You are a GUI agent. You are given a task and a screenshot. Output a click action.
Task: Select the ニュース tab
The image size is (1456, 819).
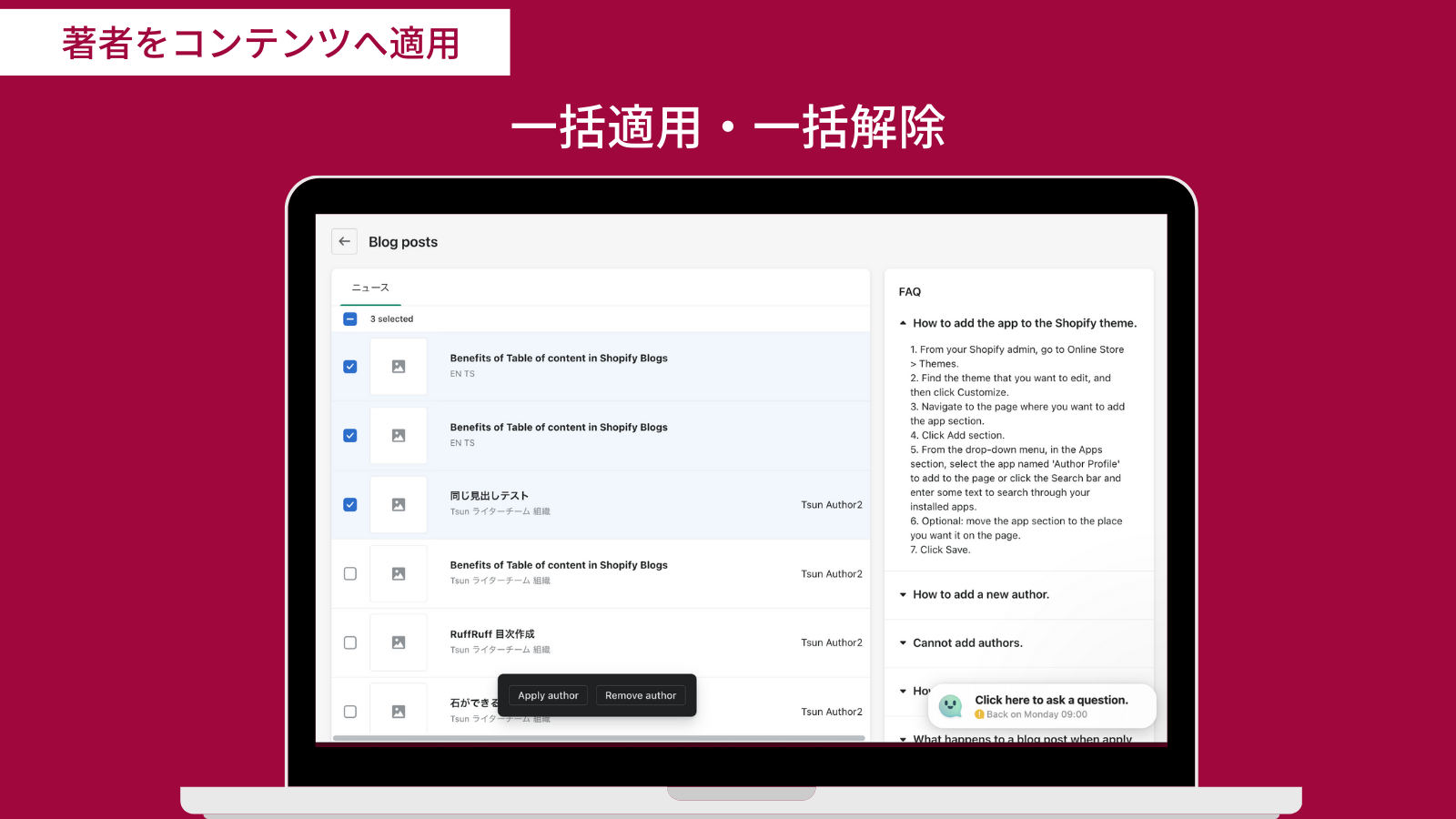370,288
